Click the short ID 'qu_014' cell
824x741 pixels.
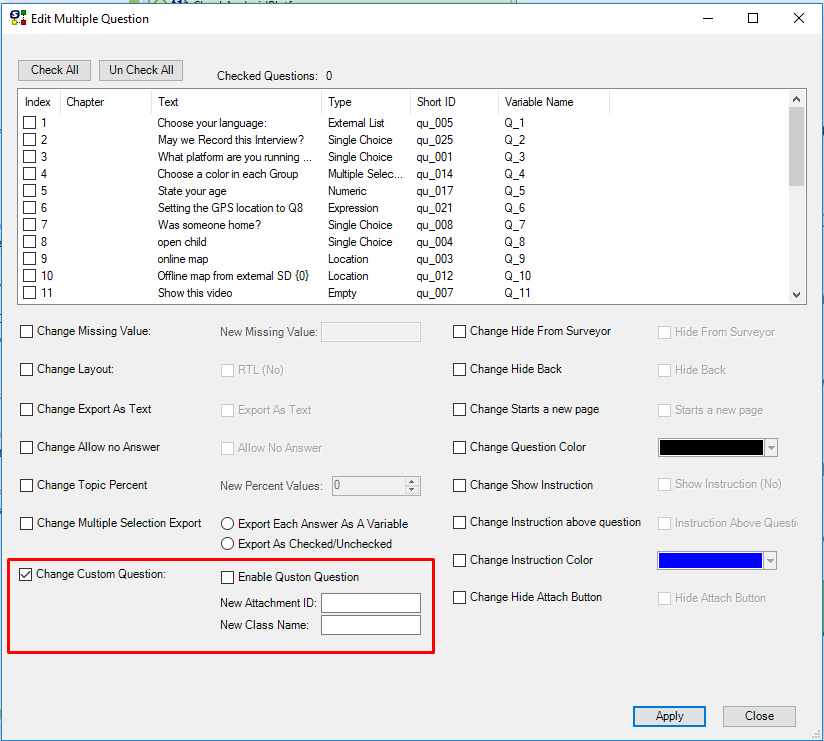(x=435, y=174)
